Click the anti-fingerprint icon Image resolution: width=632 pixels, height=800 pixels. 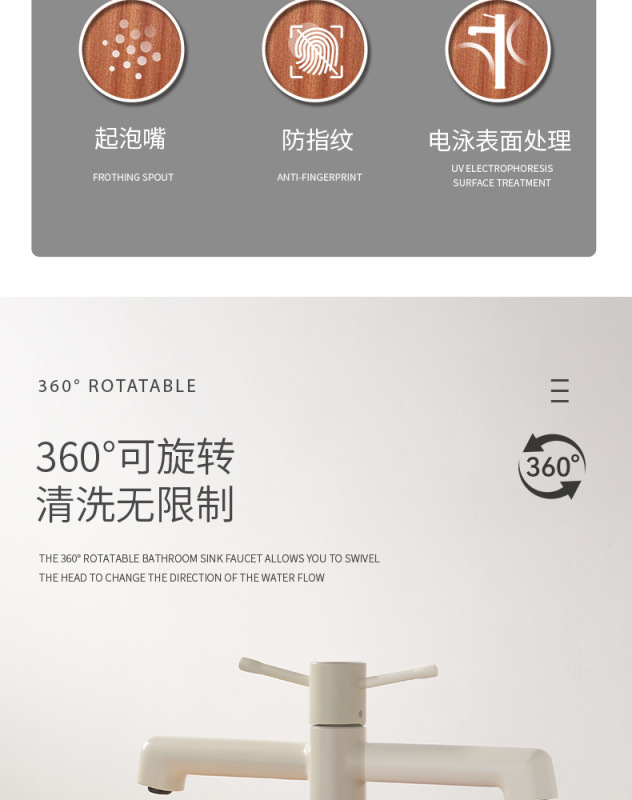[x=315, y=49]
